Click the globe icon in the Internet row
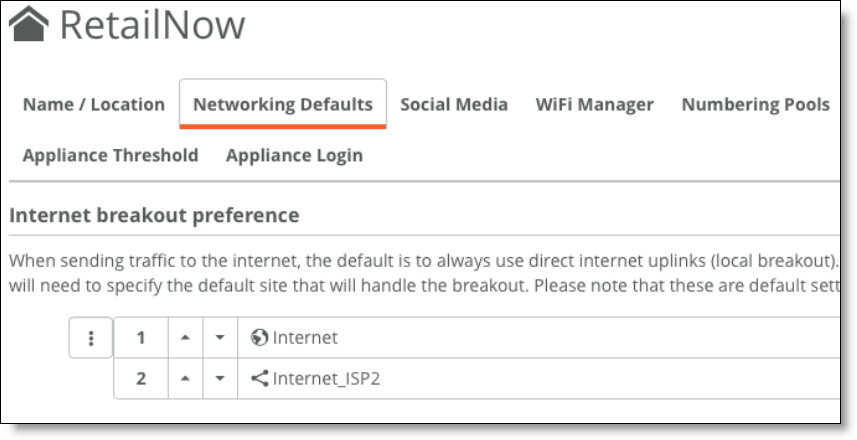 259,338
